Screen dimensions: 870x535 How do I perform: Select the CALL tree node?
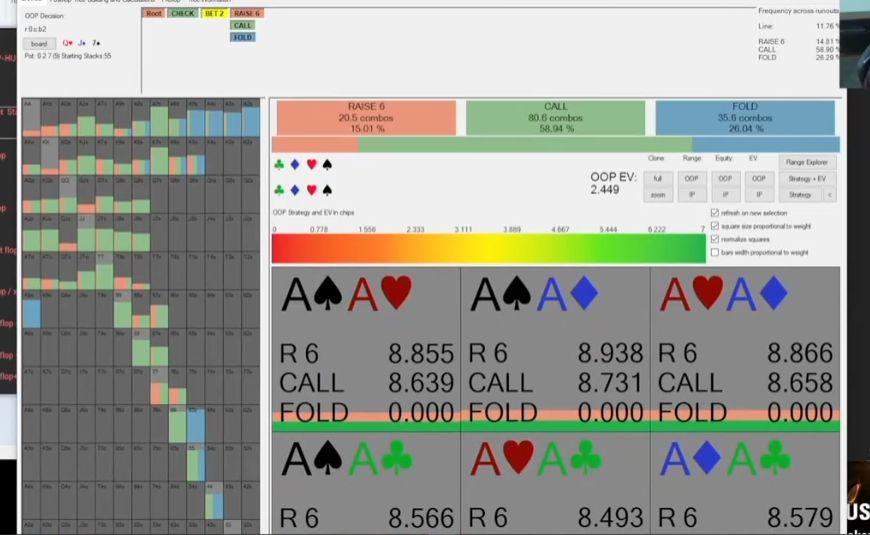242,25
